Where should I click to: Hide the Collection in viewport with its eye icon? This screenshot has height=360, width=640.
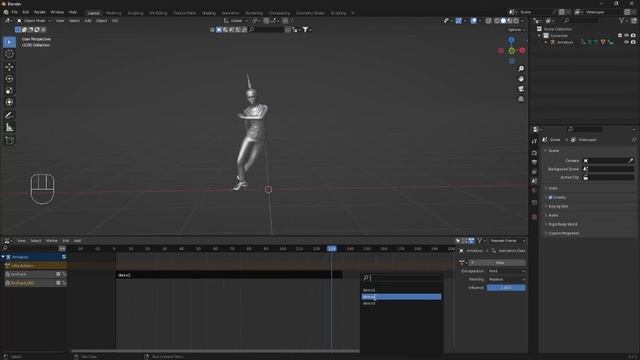627,36
